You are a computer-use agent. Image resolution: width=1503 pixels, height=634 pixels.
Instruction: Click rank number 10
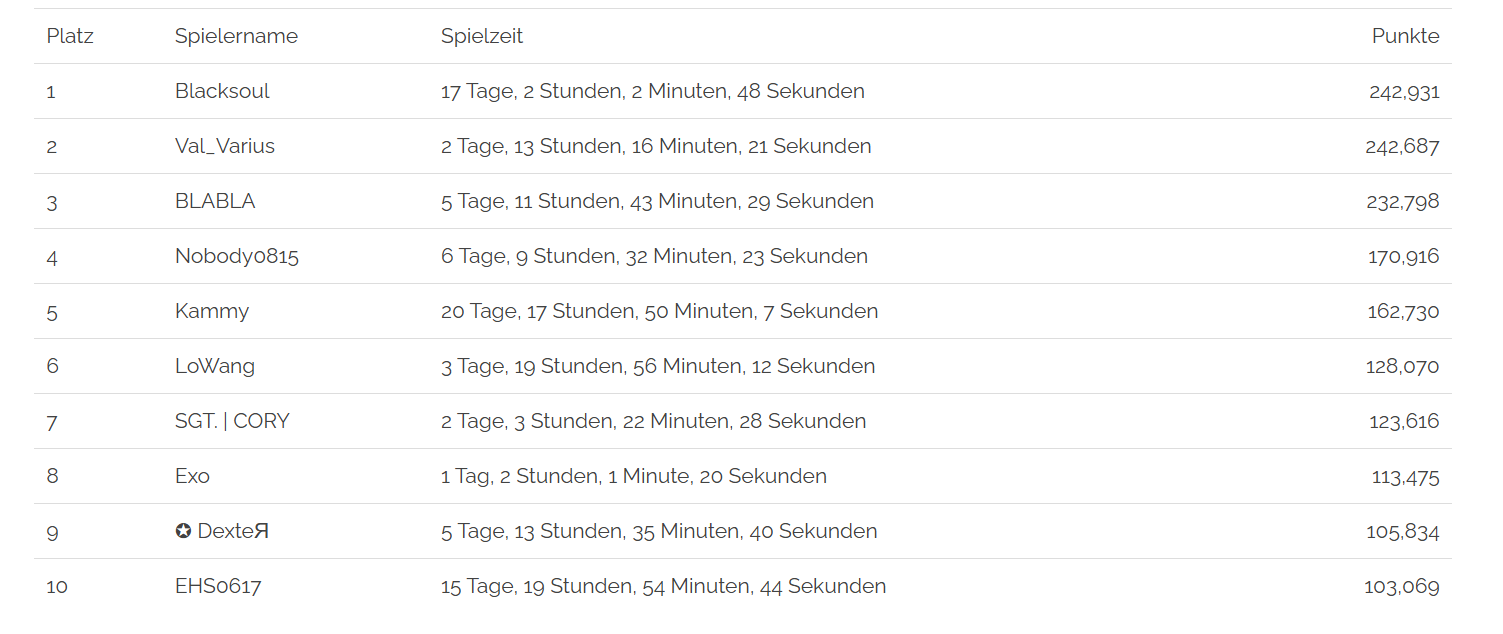point(57,587)
